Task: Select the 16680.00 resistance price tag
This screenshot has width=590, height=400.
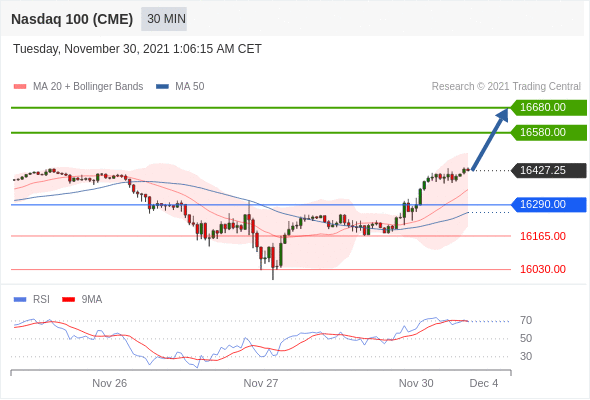Action: click(x=549, y=108)
